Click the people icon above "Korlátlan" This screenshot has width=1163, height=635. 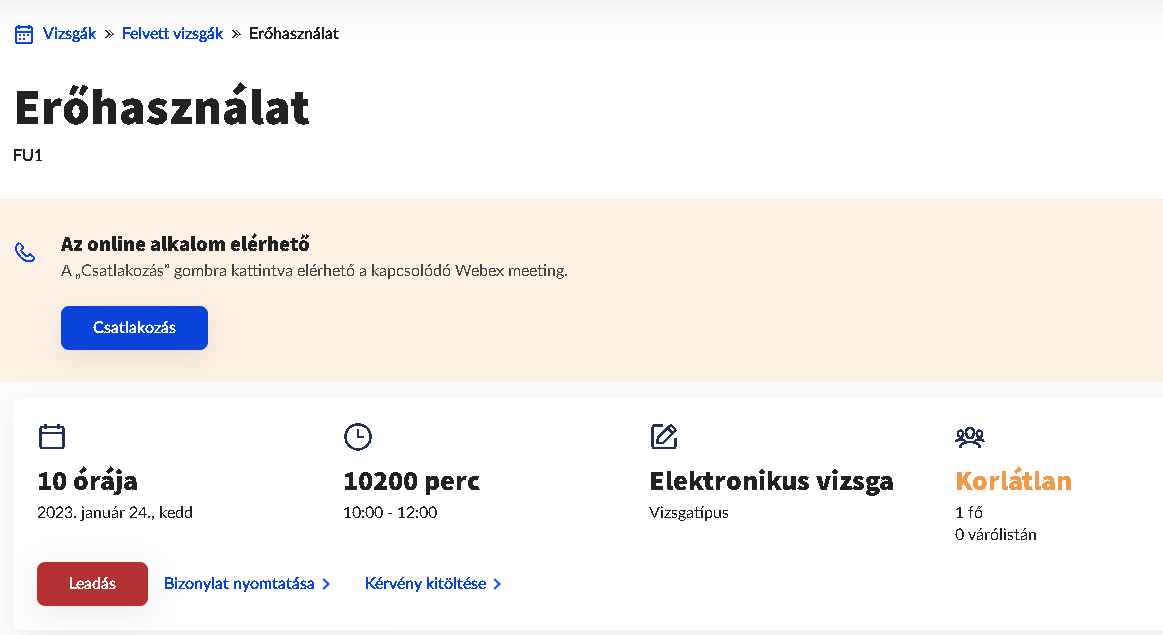point(970,436)
